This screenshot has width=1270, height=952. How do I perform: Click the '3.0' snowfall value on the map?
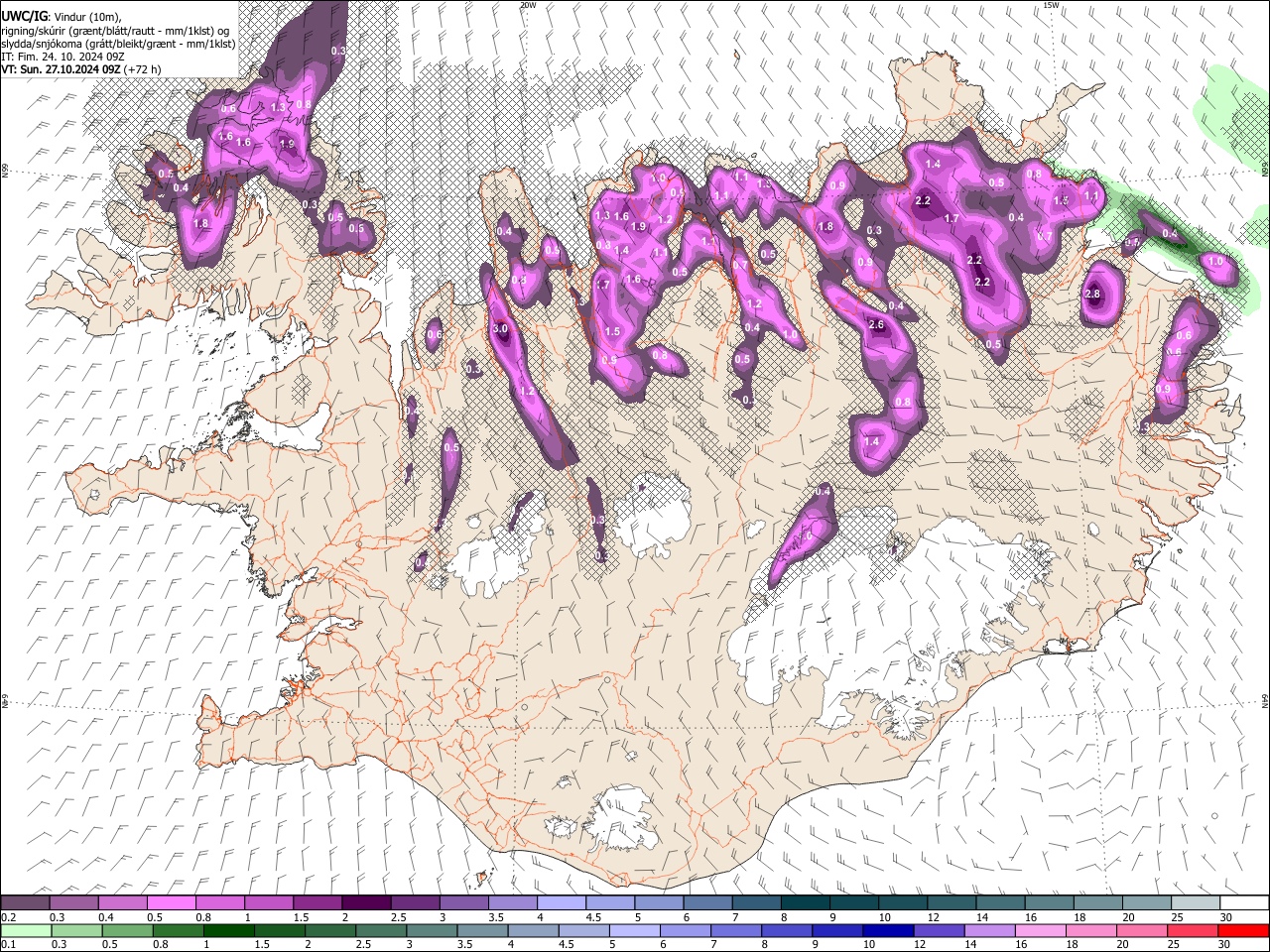[x=500, y=329]
